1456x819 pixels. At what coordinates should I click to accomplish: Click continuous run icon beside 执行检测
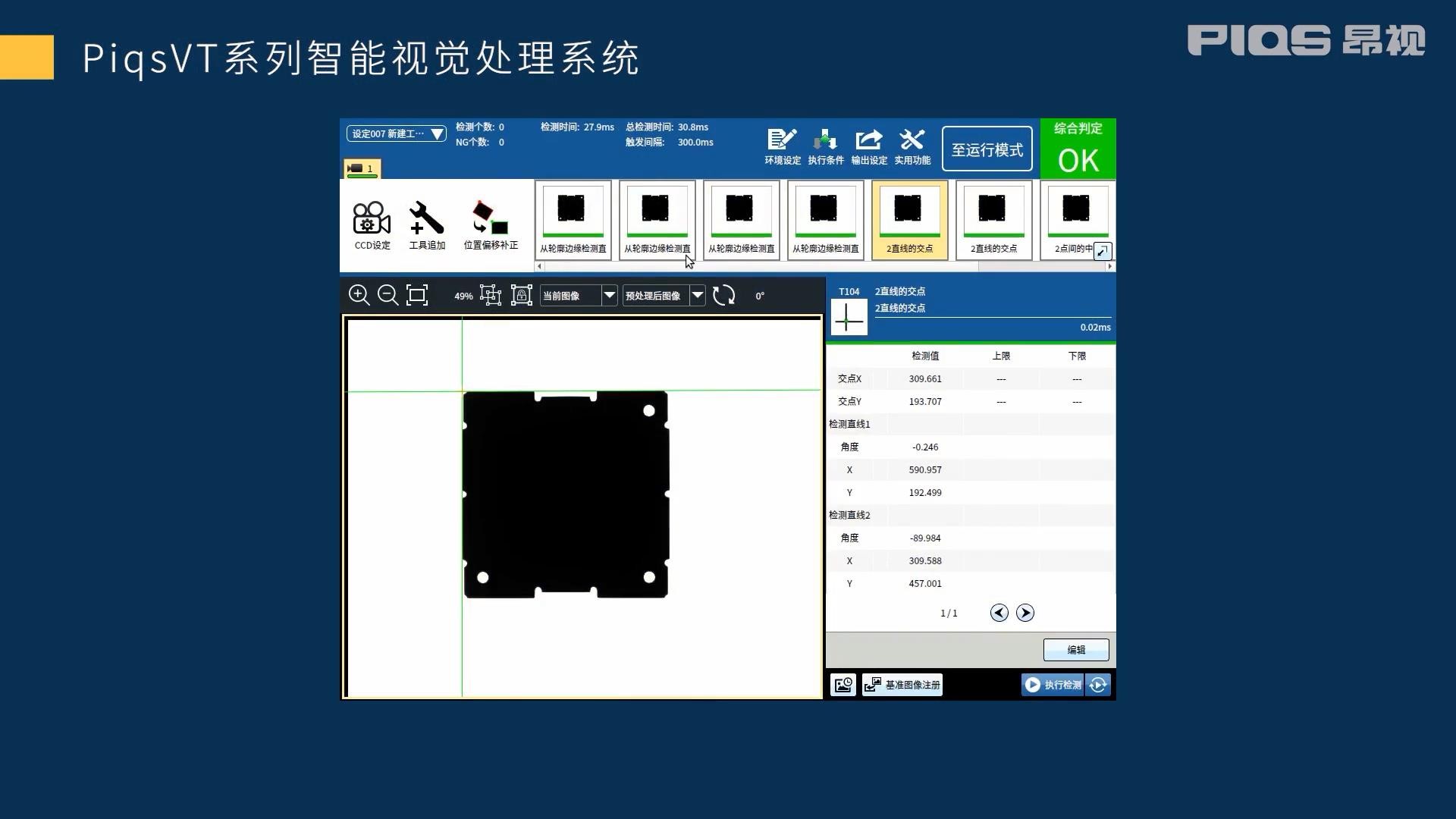1098,685
